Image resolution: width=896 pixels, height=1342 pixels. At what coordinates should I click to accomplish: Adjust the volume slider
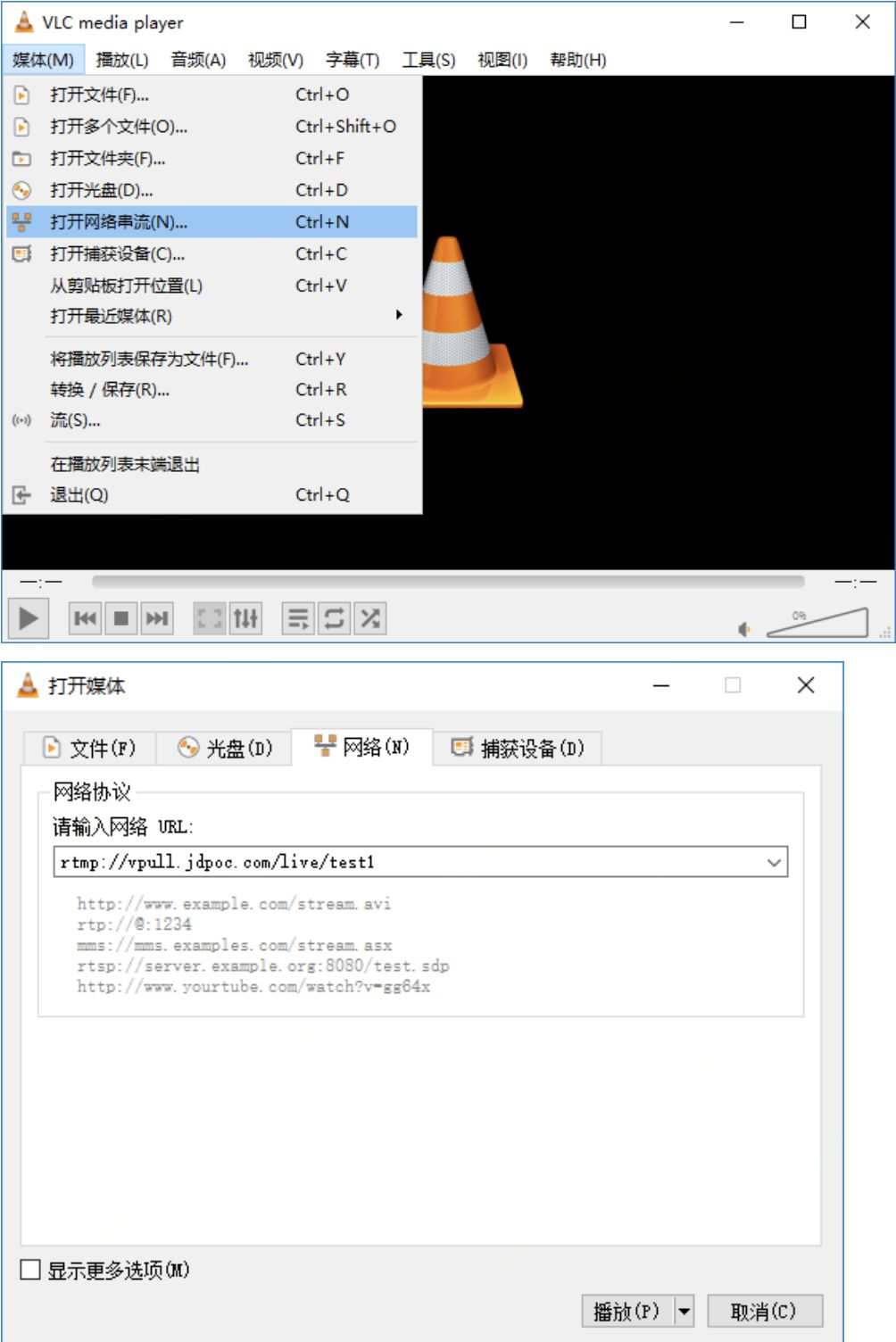817,623
